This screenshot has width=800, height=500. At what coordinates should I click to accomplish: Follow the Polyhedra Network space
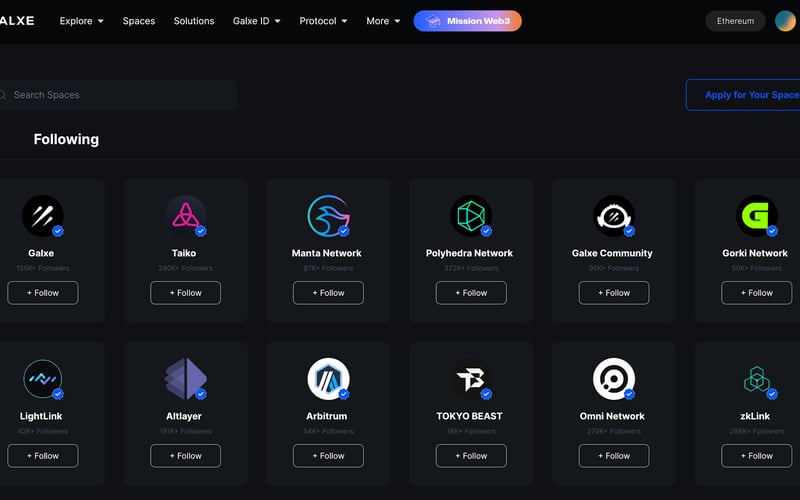pyautogui.click(x=471, y=293)
